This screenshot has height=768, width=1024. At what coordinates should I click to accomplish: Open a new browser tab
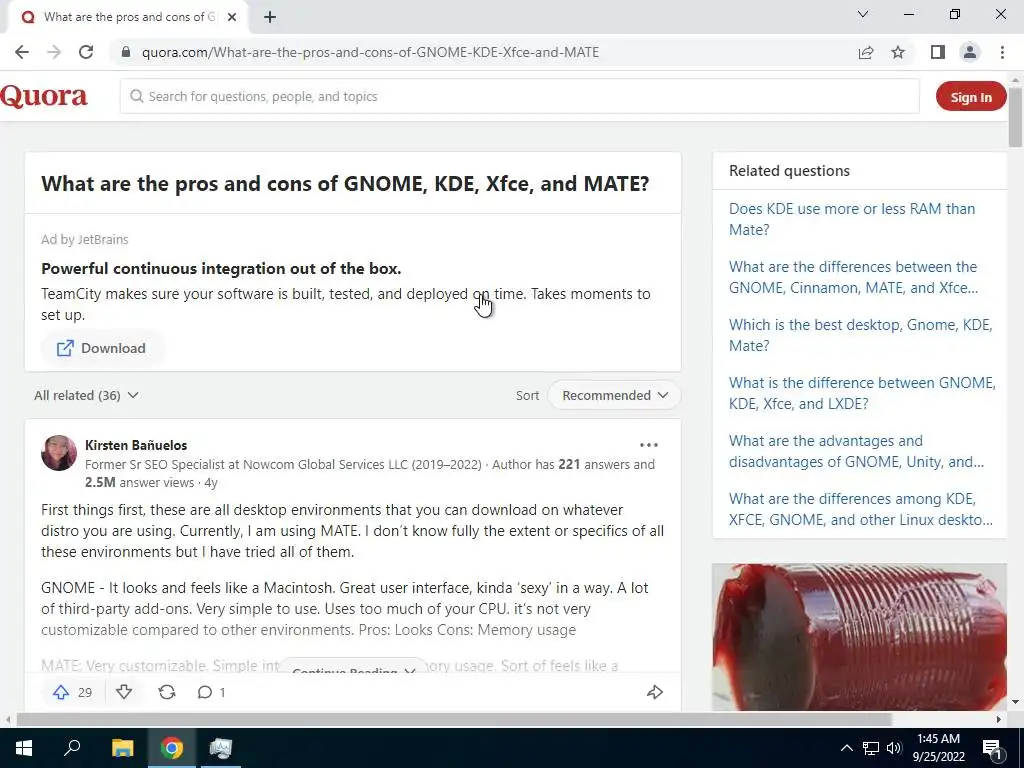point(270,17)
